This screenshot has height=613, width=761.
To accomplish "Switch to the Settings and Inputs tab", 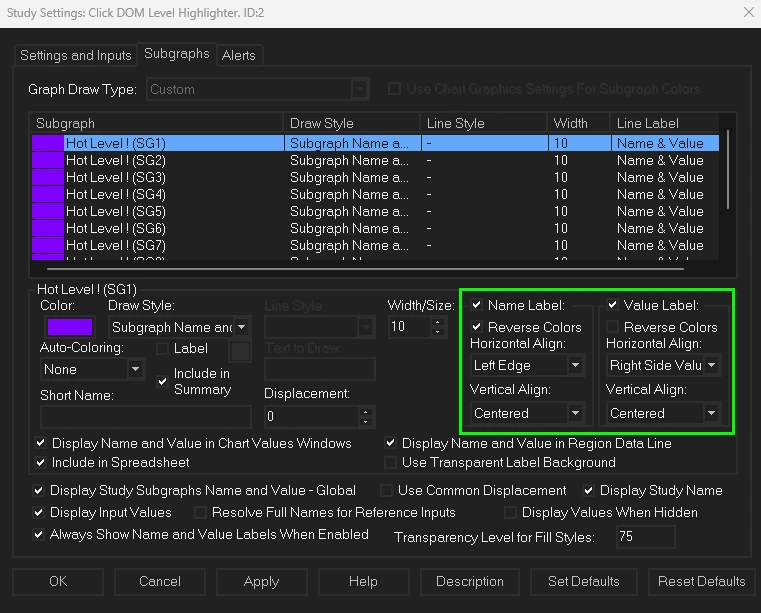I will click(x=76, y=55).
